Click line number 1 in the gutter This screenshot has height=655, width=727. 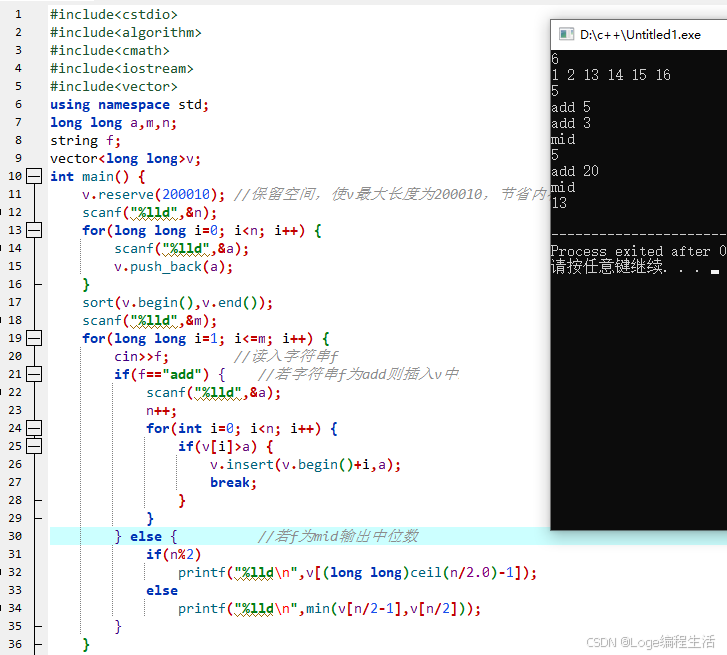pos(18,15)
